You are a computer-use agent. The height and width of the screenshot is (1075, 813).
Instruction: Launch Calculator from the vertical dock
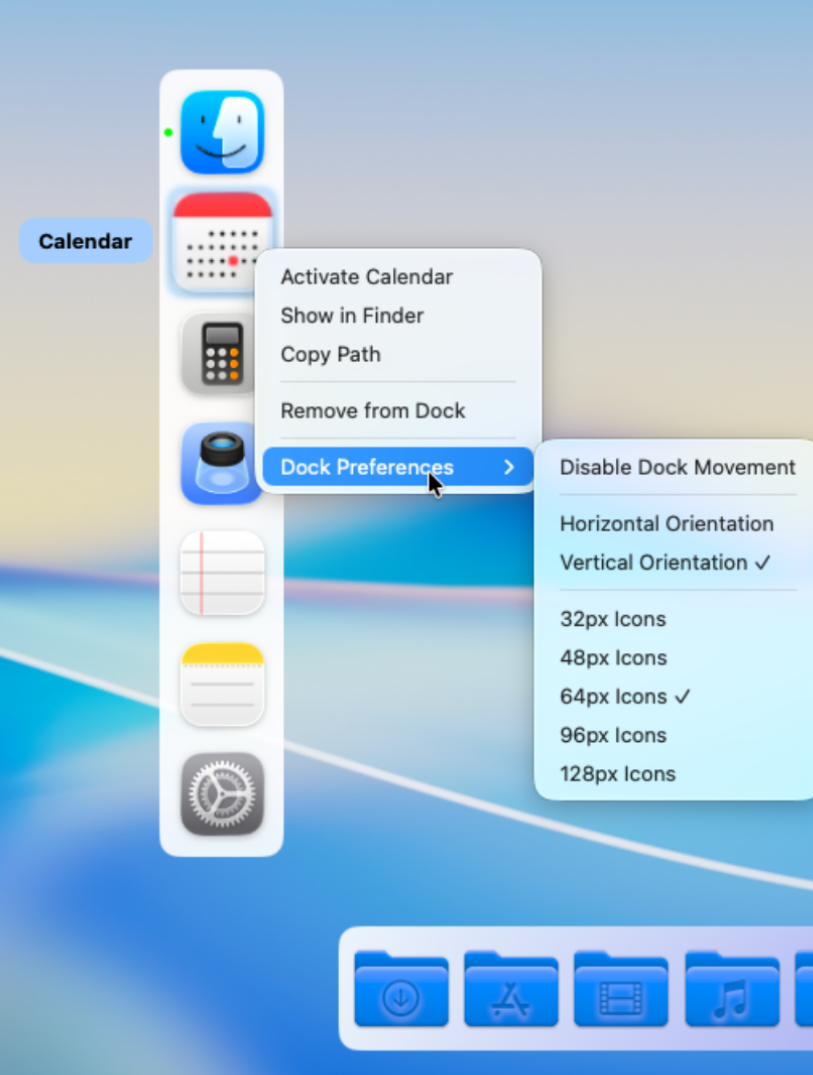(218, 354)
